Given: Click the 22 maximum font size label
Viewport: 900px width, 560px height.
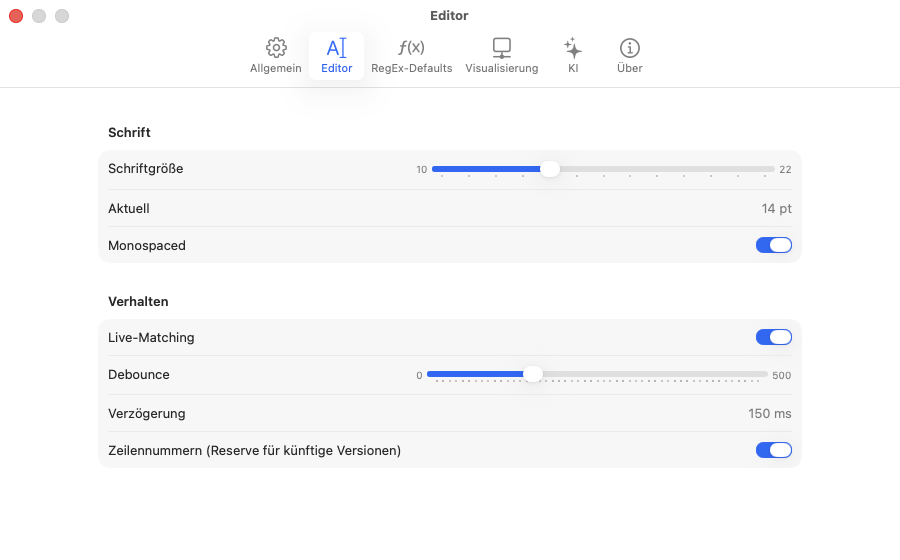Looking at the screenshot, I should [785, 169].
